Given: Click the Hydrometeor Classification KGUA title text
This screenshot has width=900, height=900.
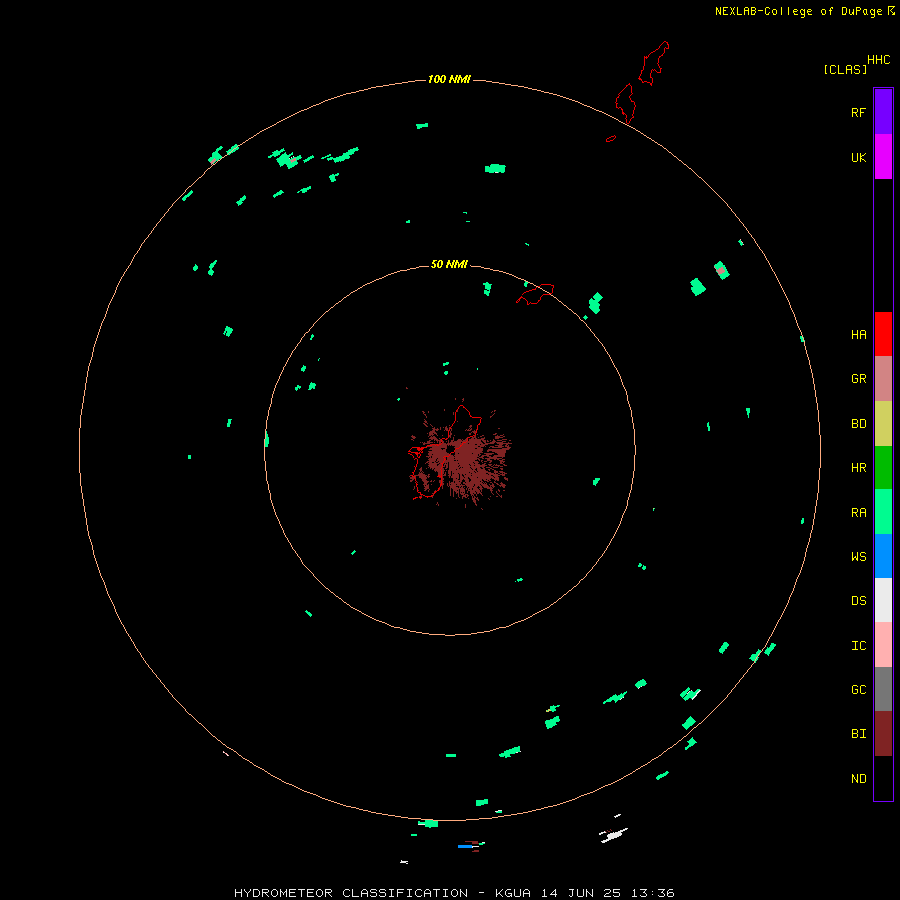Looking at the screenshot, I should (454, 893).
